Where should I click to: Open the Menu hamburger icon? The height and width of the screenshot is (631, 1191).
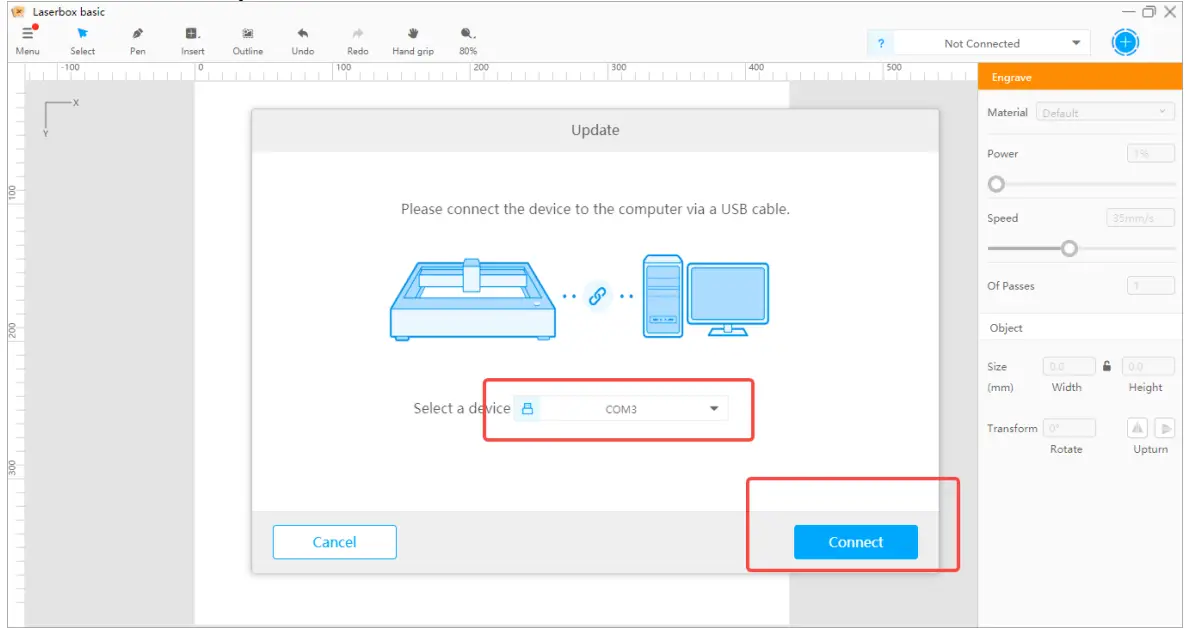point(27,33)
